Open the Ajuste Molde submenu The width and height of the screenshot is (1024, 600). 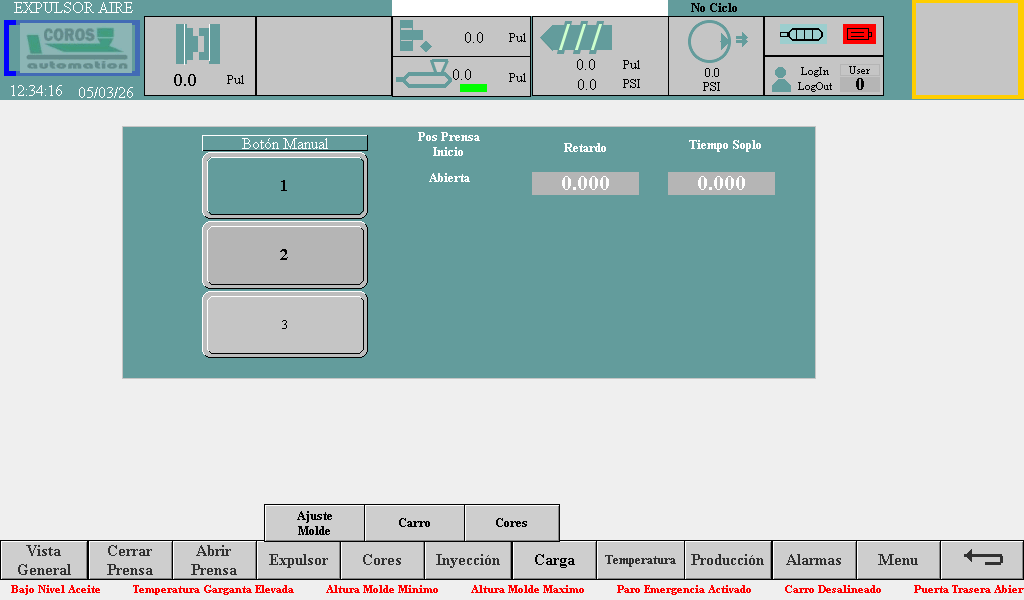(x=314, y=523)
